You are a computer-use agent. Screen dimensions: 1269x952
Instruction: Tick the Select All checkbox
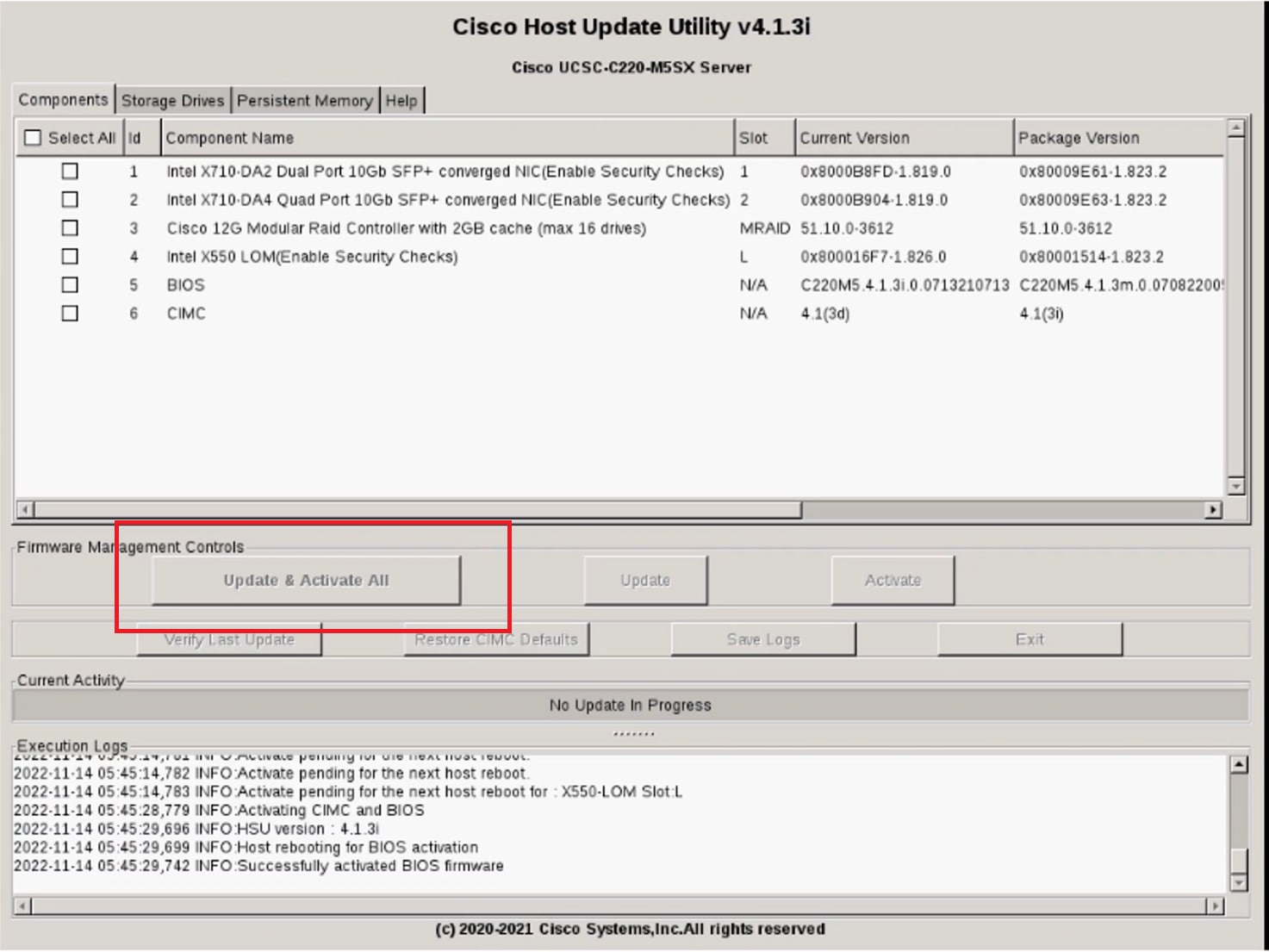33,138
